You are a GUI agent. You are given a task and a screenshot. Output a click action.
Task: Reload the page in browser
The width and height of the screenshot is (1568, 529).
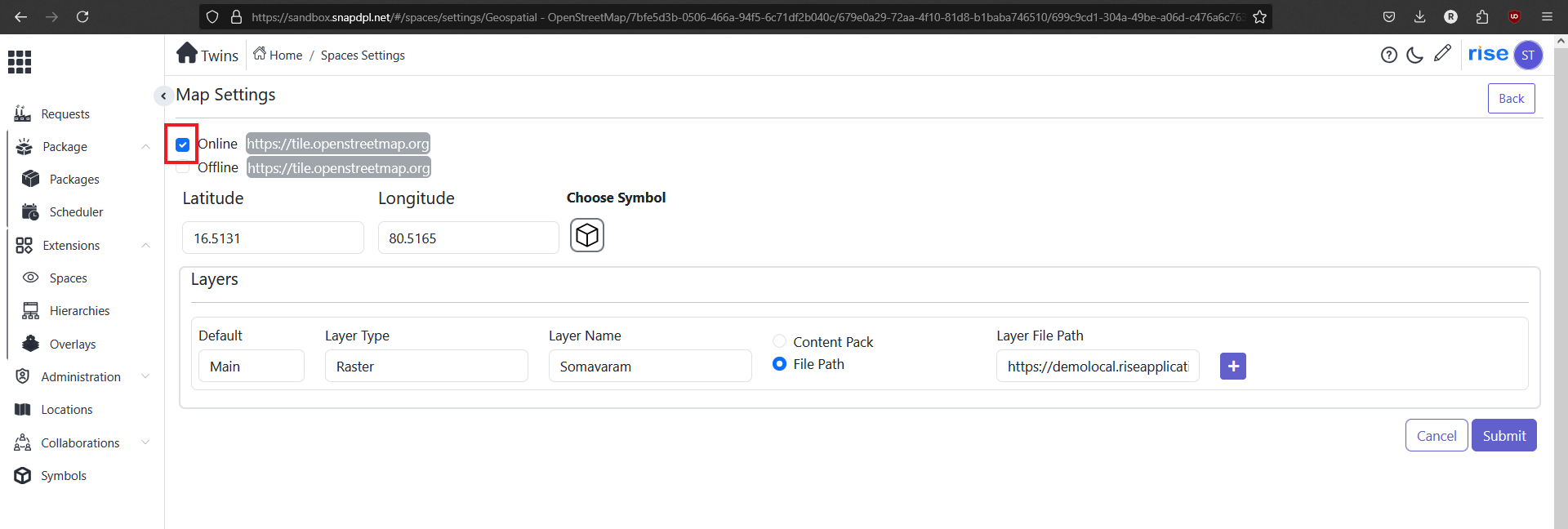[82, 16]
